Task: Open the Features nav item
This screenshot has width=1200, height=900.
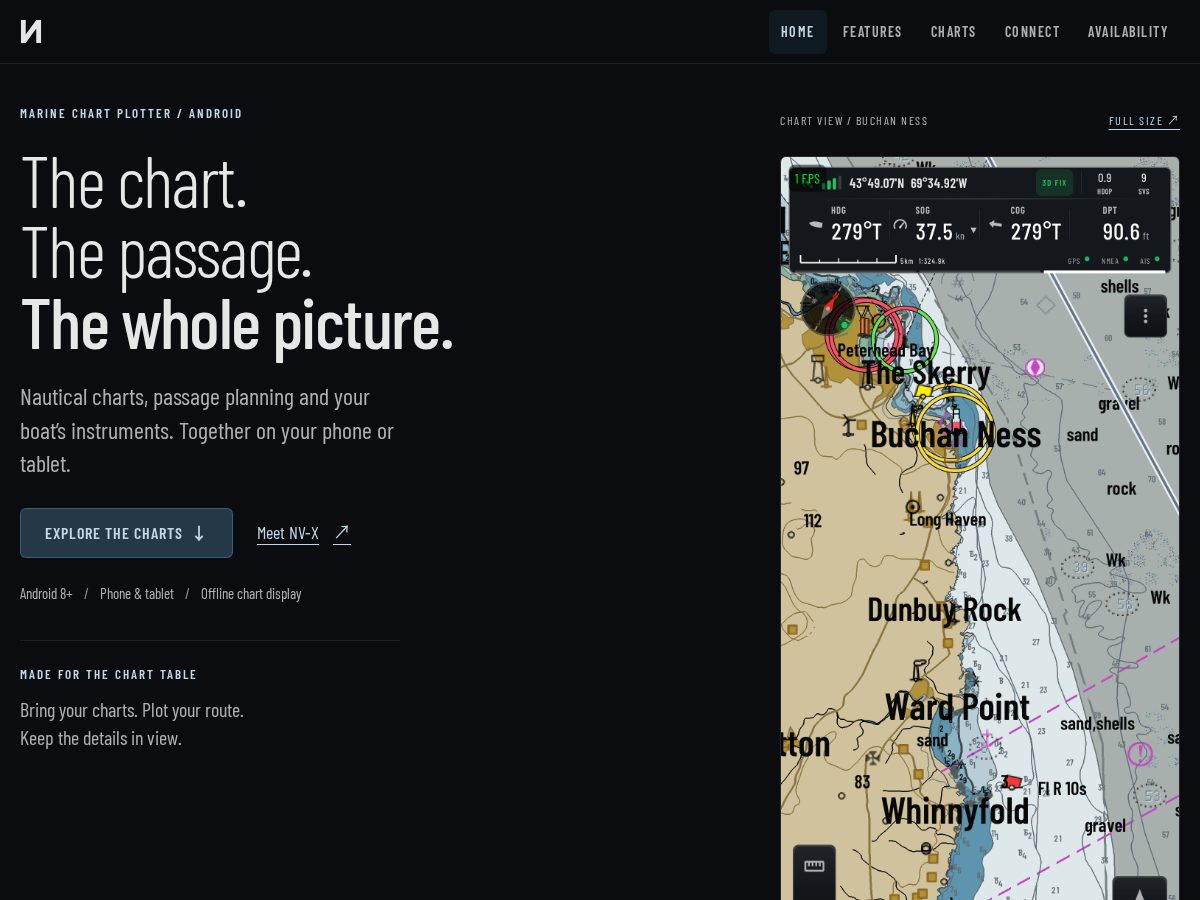Action: (x=872, y=32)
